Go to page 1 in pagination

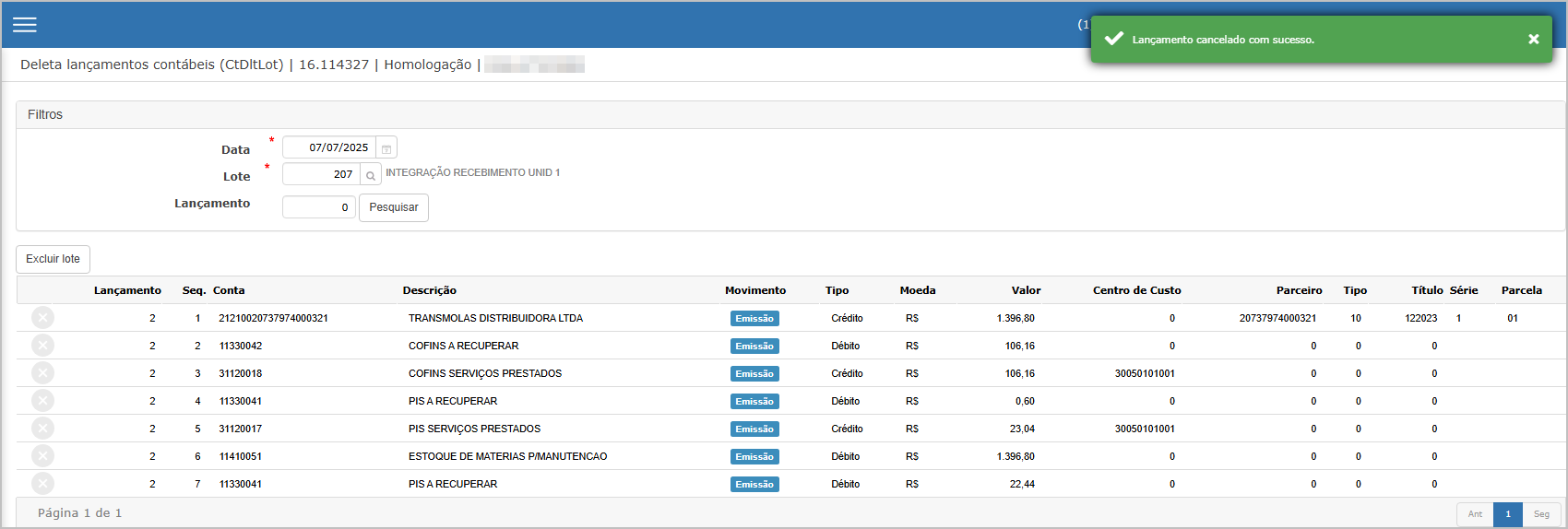coord(1508,514)
